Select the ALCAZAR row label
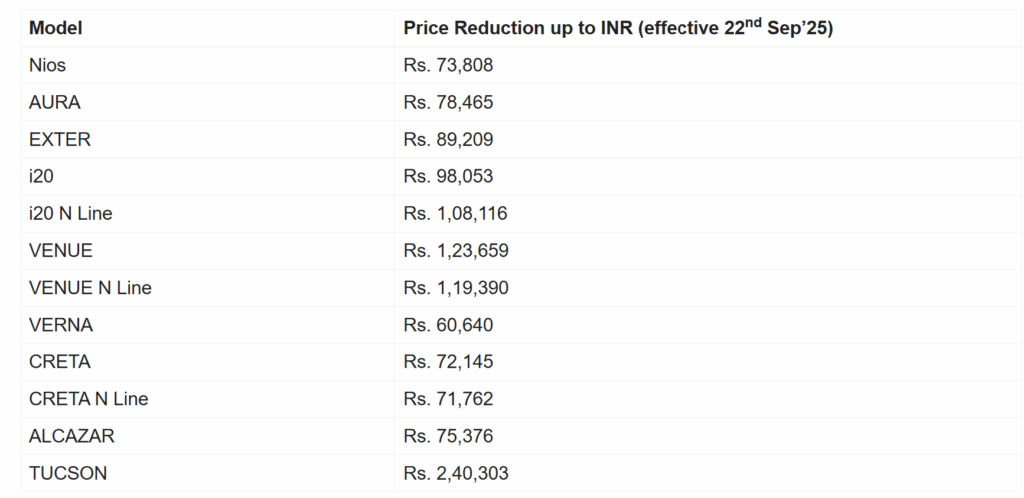The image size is (1024, 498). 72,436
